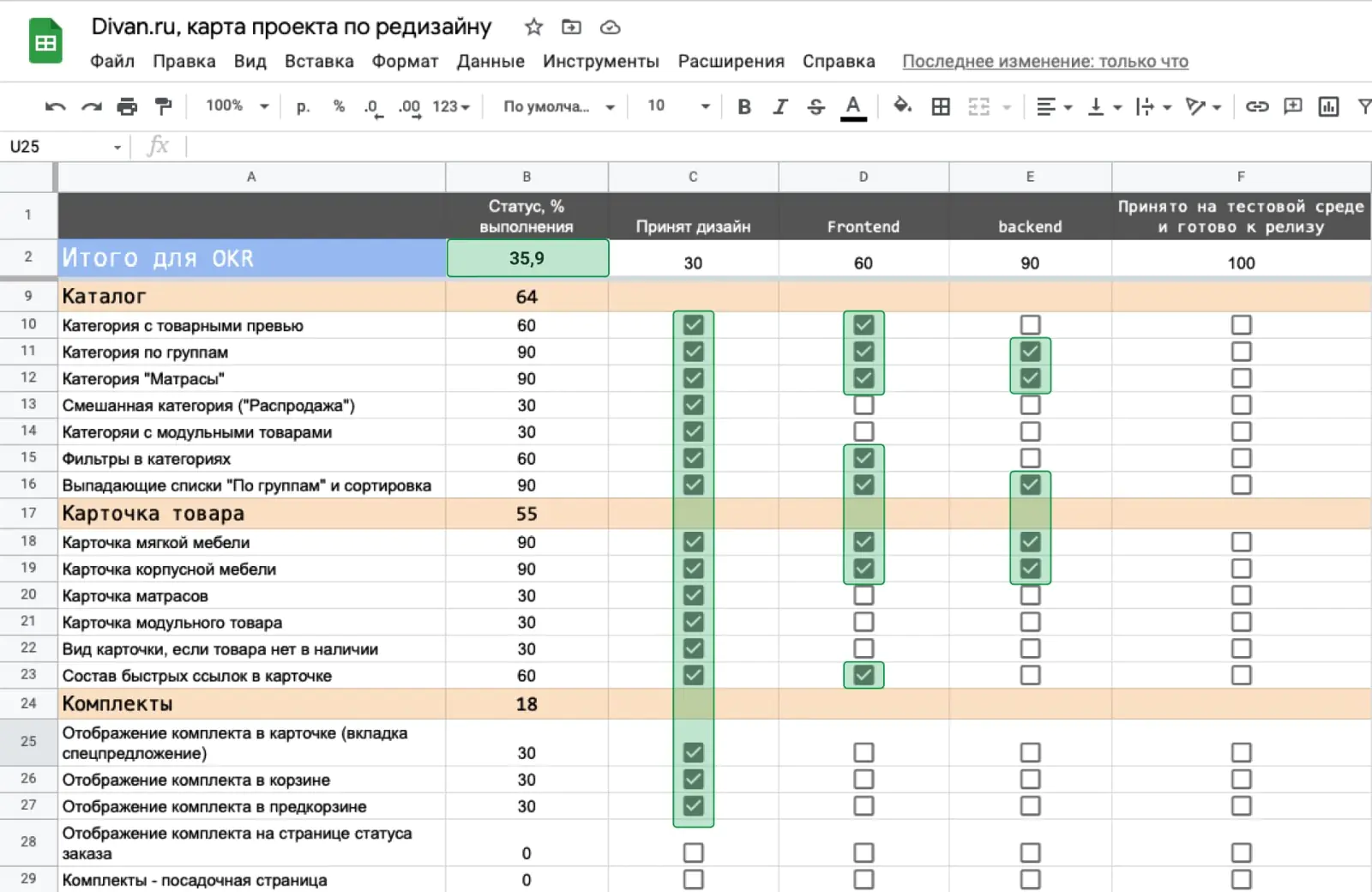Screen dimensions: 1372x892
Task: Select column B header
Action: click(x=527, y=177)
